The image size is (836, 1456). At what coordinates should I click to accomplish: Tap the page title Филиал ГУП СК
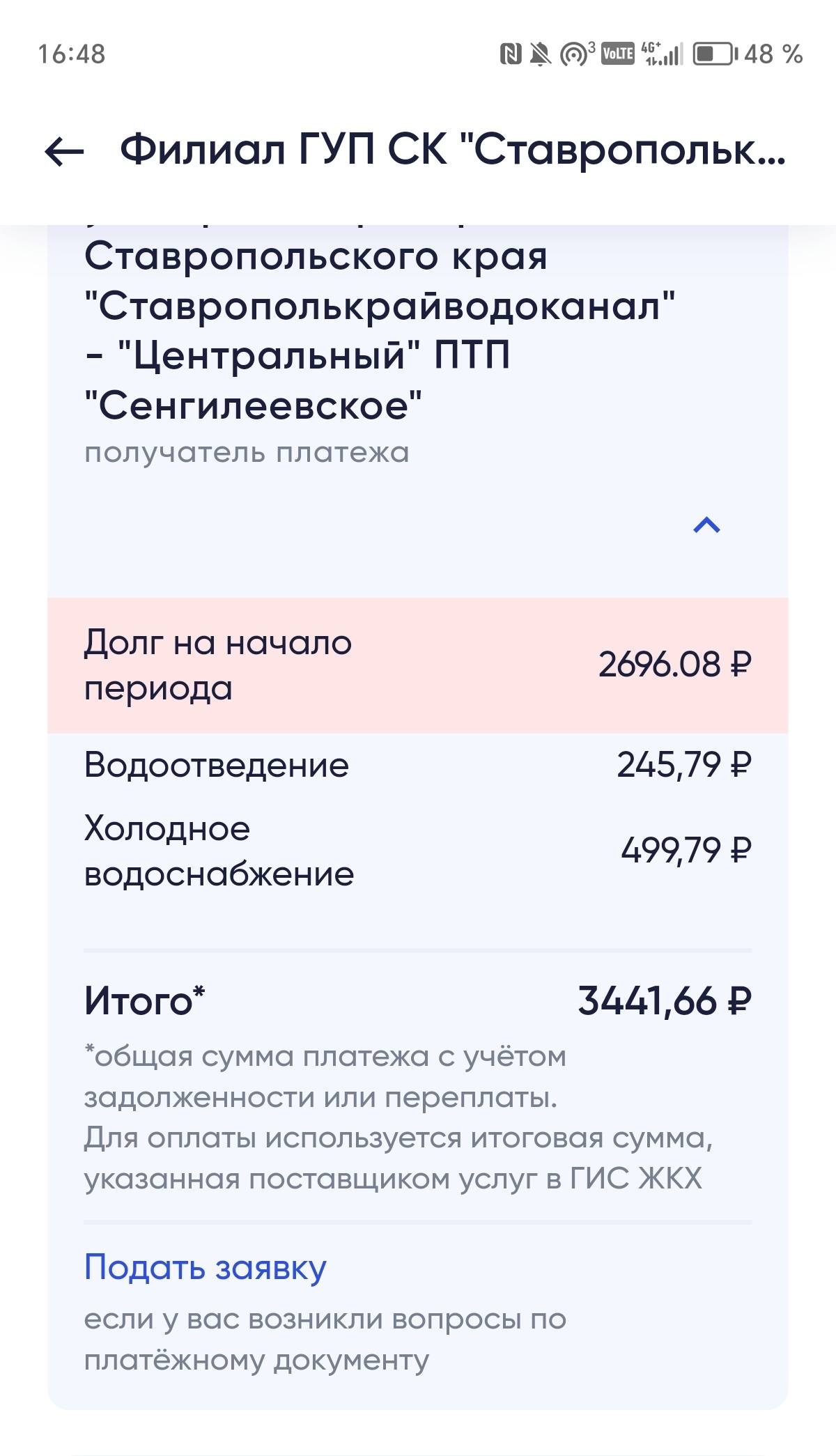[453, 150]
